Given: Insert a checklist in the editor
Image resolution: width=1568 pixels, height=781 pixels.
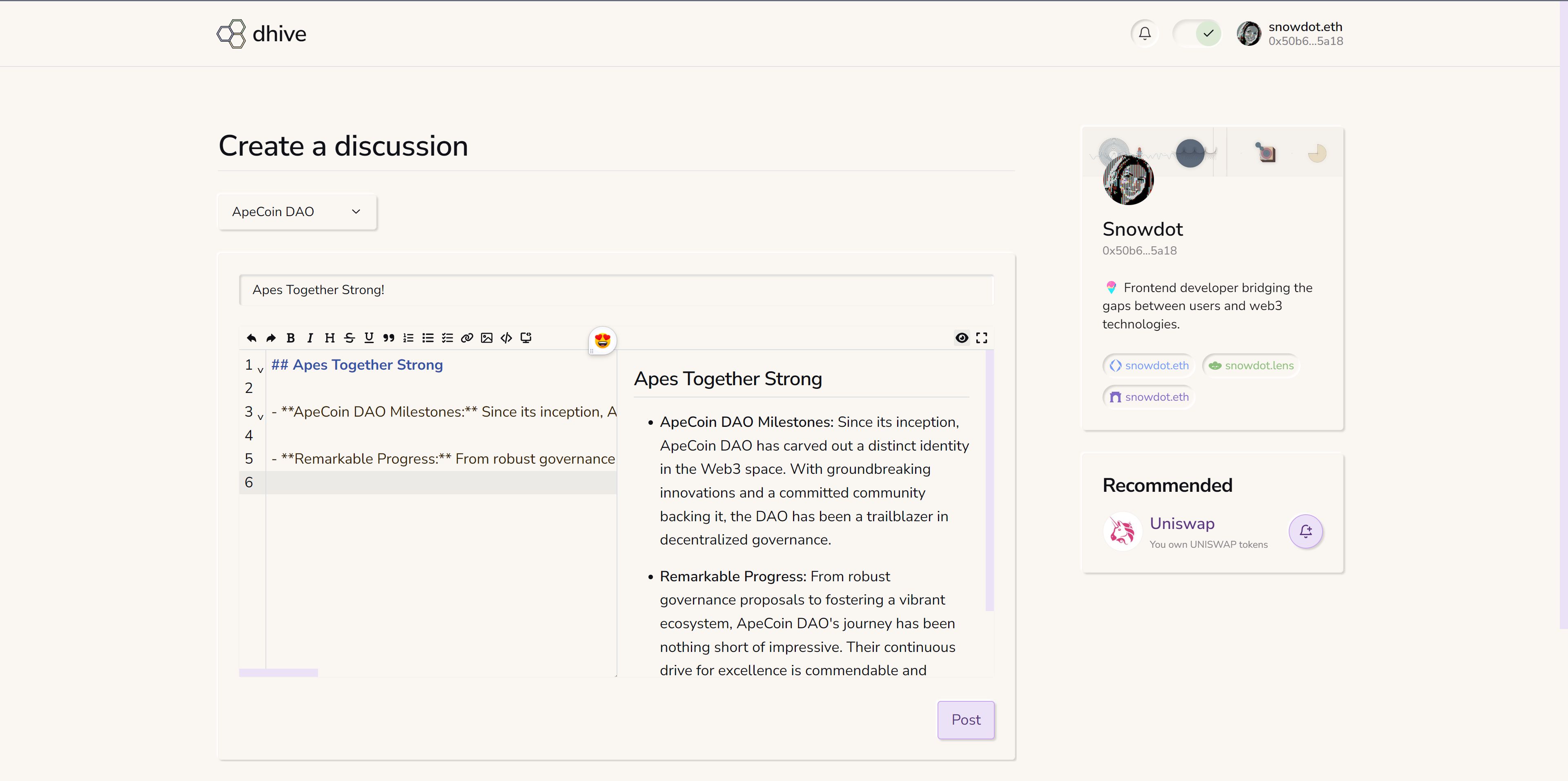Looking at the screenshot, I should [x=448, y=338].
